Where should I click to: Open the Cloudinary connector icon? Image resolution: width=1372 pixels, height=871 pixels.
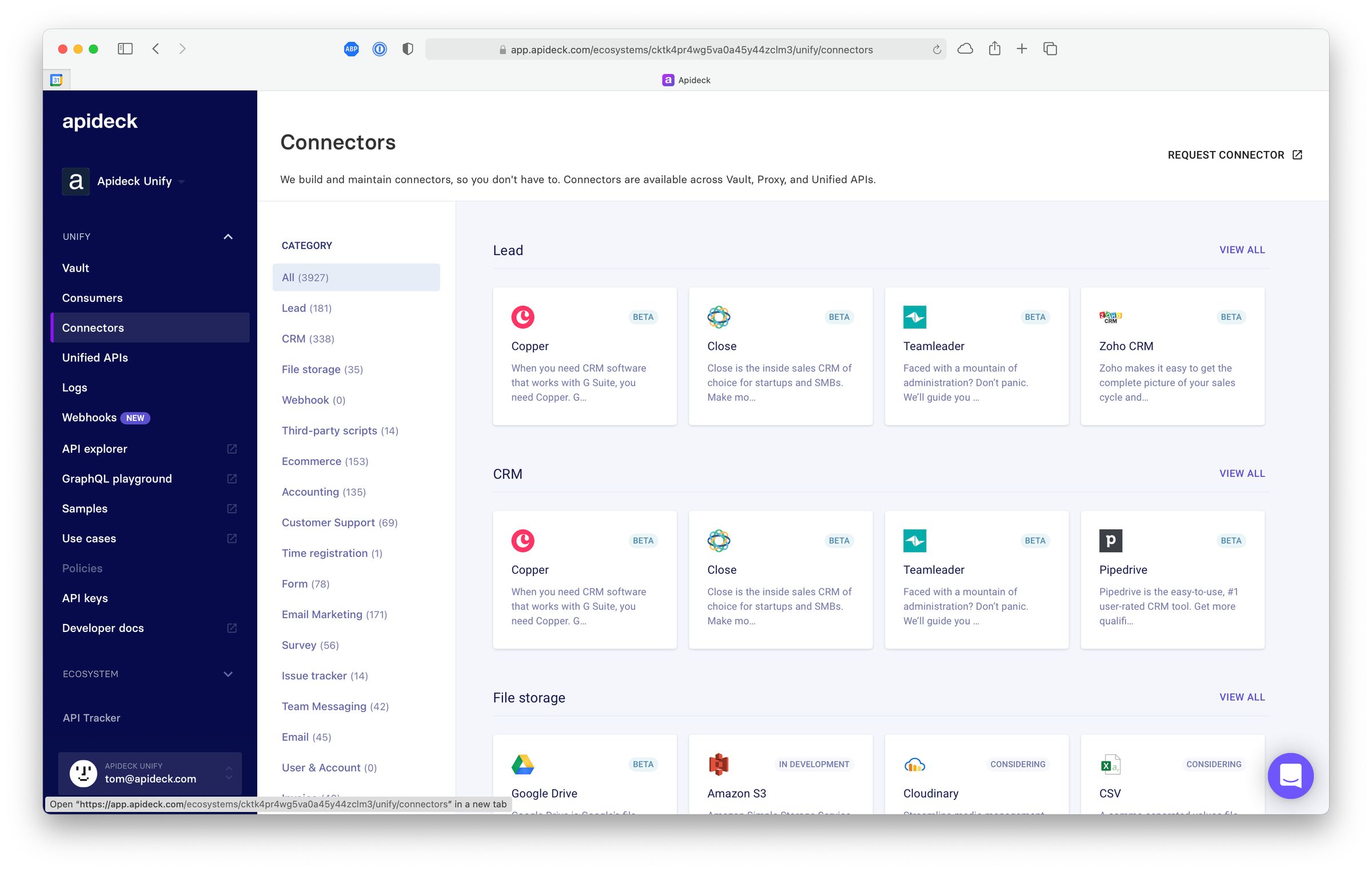pyautogui.click(x=914, y=764)
